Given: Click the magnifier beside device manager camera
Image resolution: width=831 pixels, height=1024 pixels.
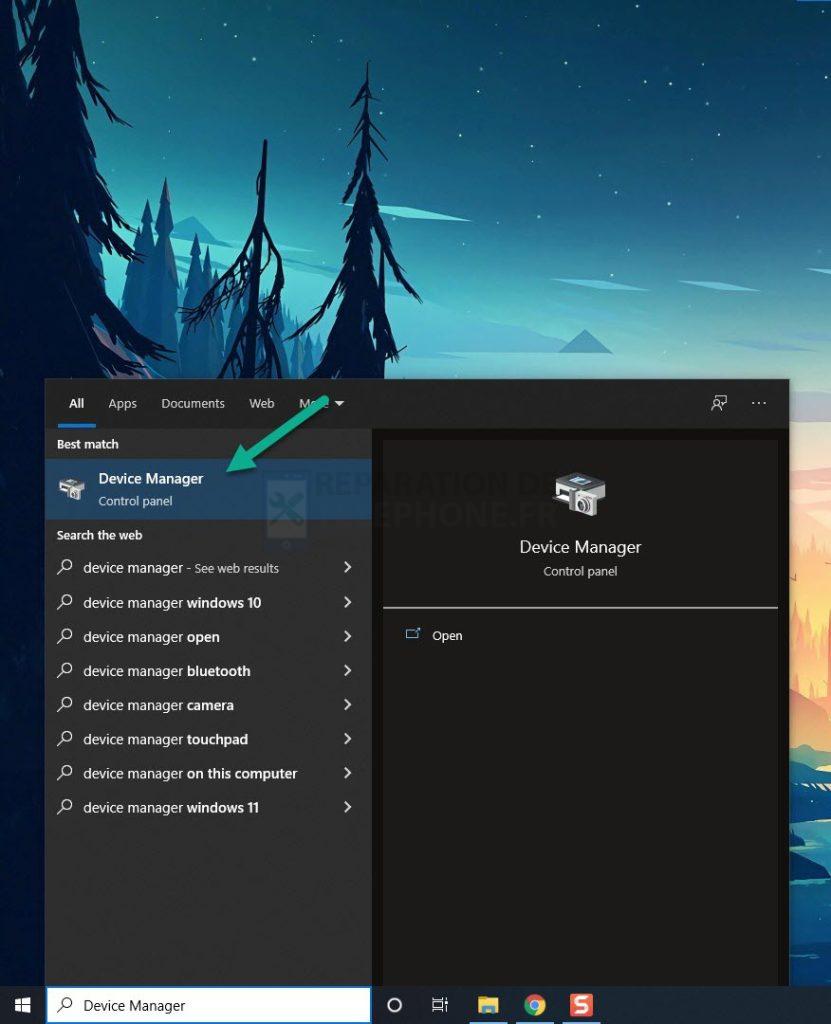Looking at the screenshot, I should pyautogui.click(x=65, y=705).
